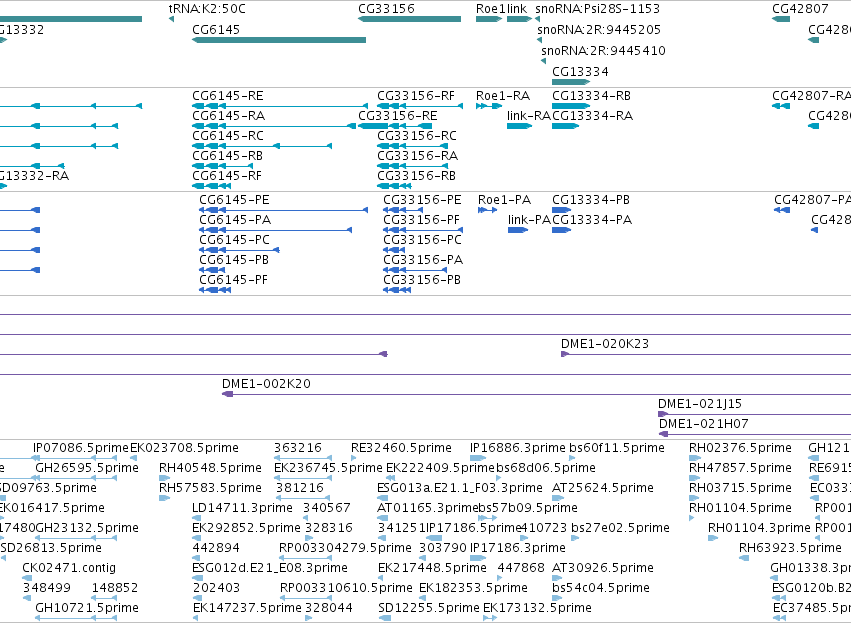Select the snoRNA:2R:9445410 label

point(603,50)
